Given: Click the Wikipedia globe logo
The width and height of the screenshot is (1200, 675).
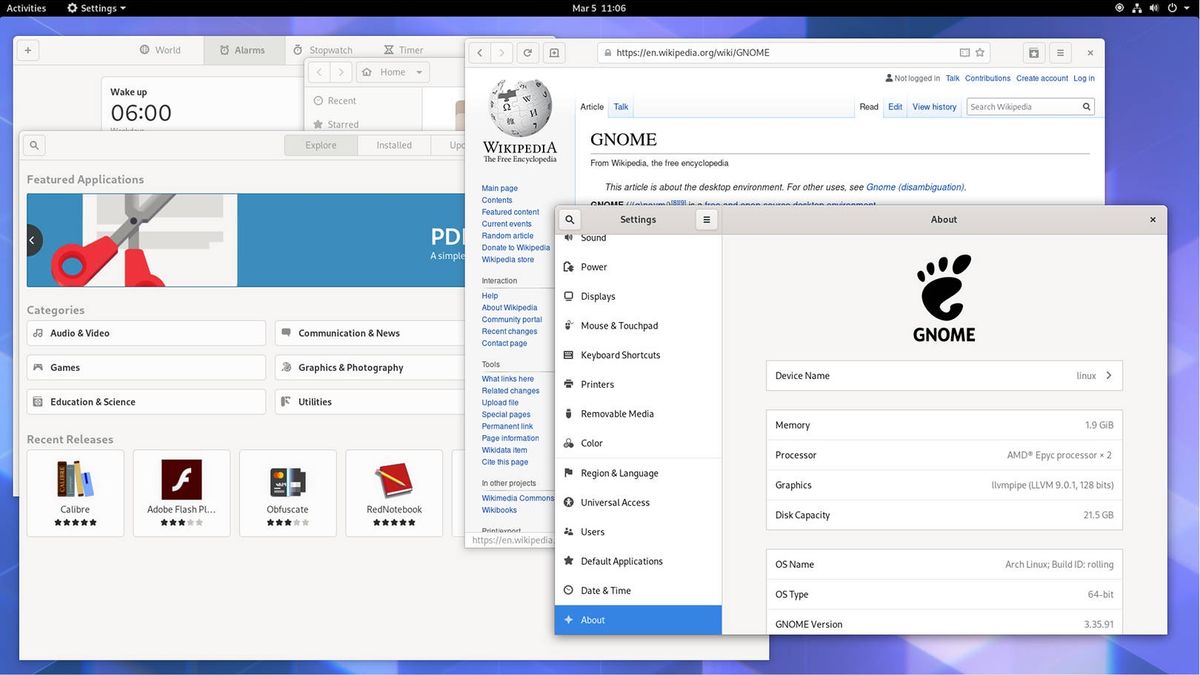Looking at the screenshot, I should pos(519,108).
